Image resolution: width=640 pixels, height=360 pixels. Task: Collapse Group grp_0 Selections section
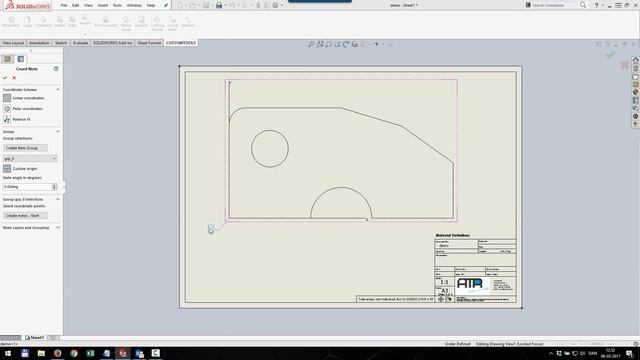(x=58, y=199)
